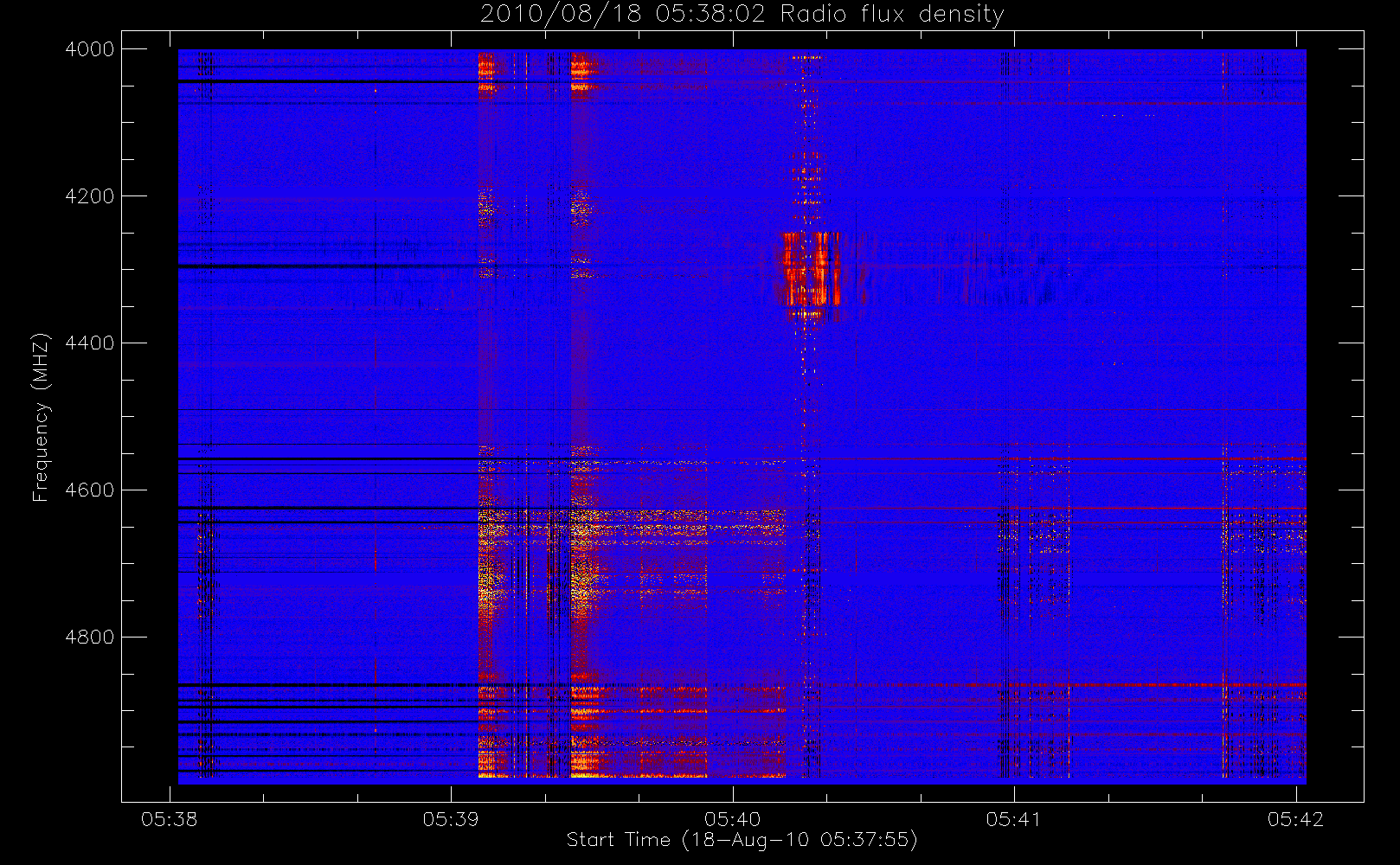Screen dimensions: 1400x865
Task: Click the '05:41' time tick label
Action: tap(1014, 819)
